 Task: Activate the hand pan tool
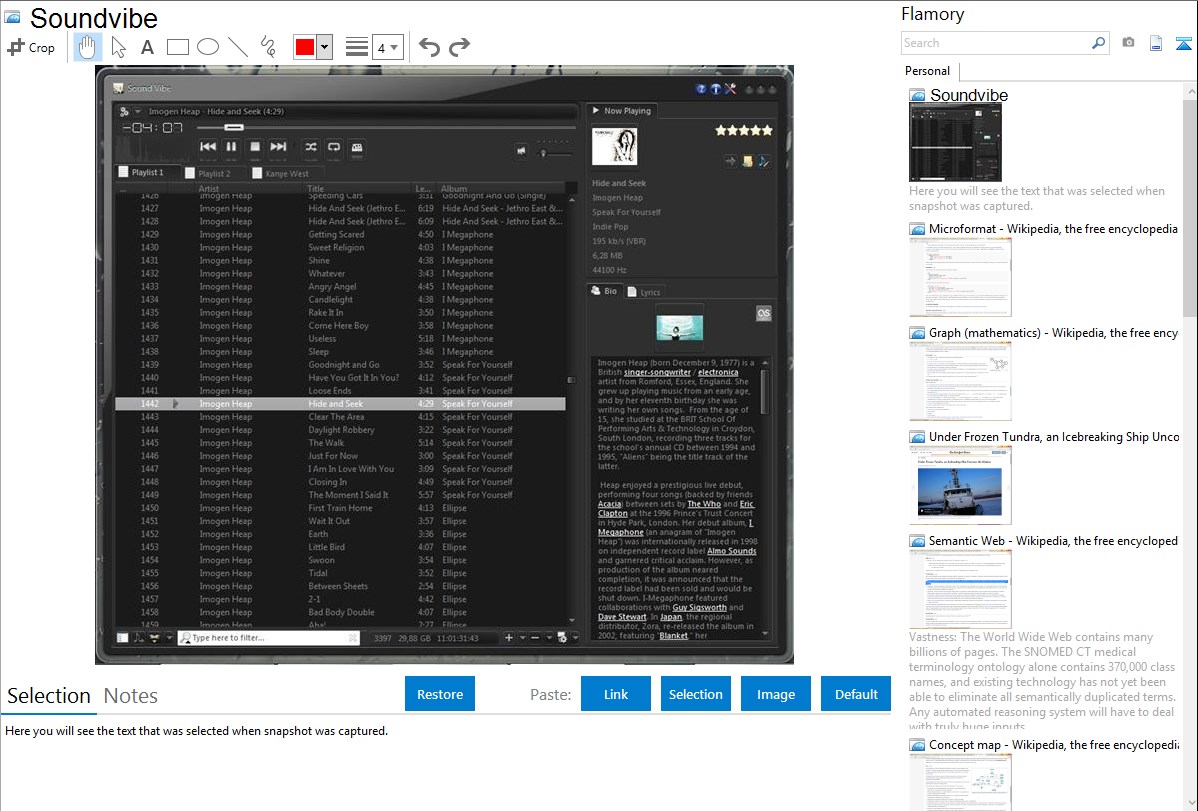click(87, 47)
